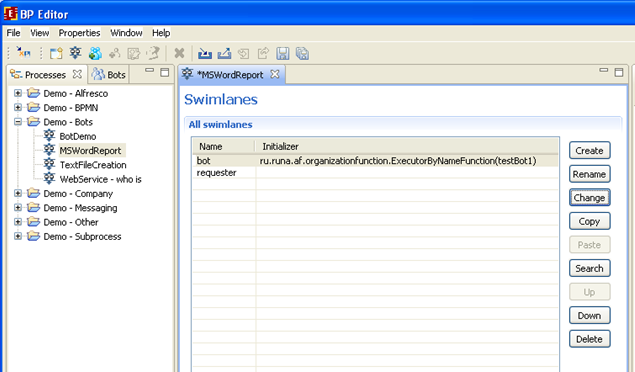The height and width of the screenshot is (372, 635).
Task: Click the new project icon in toolbar
Action: click(56, 53)
